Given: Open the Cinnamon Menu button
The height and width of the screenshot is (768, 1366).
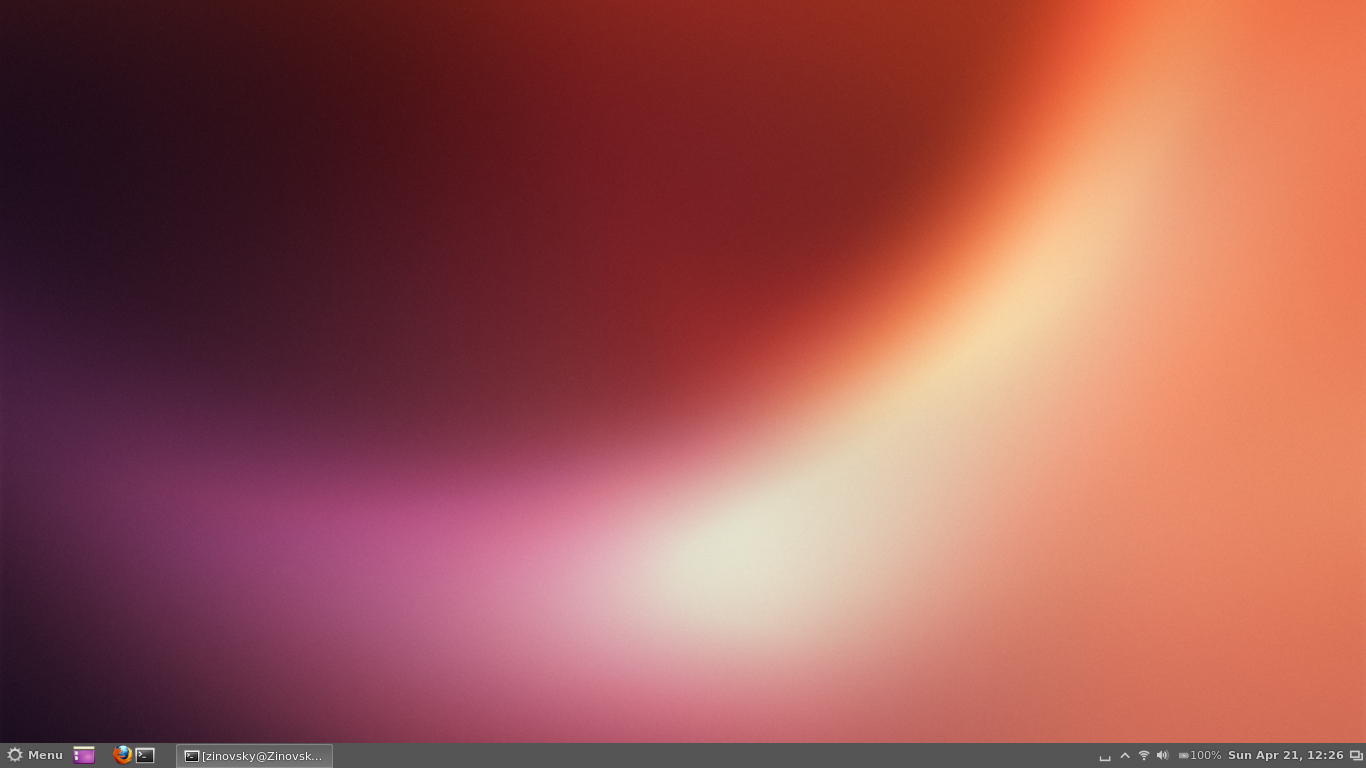Looking at the screenshot, I should pos(35,755).
